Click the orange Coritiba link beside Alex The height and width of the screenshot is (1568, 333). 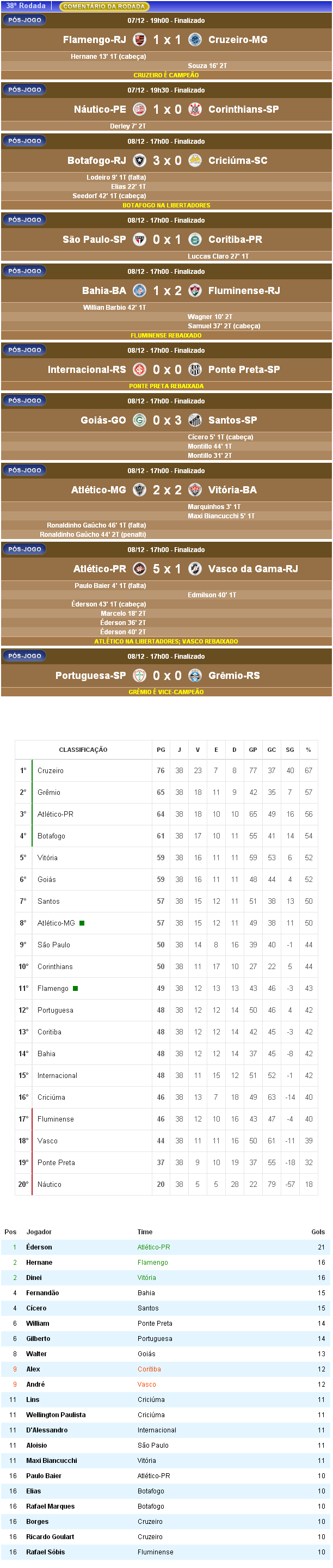click(149, 1369)
